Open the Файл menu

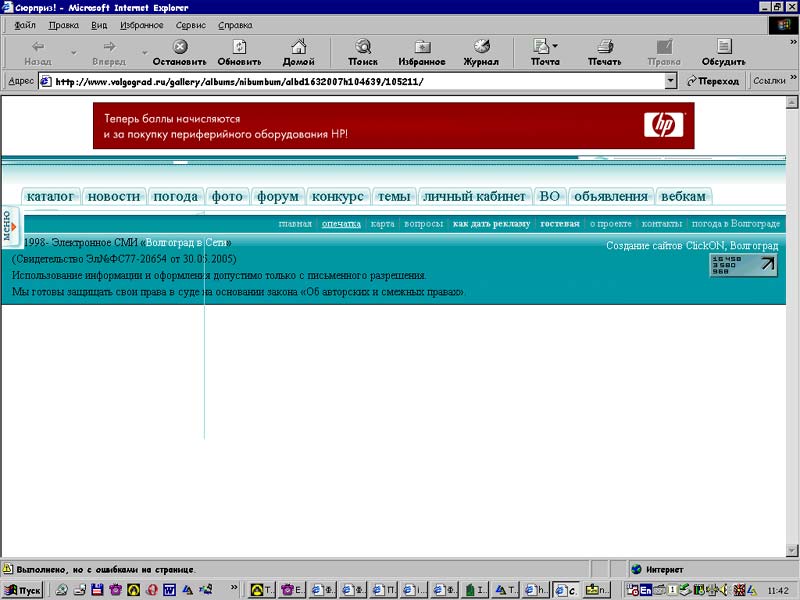(25, 24)
